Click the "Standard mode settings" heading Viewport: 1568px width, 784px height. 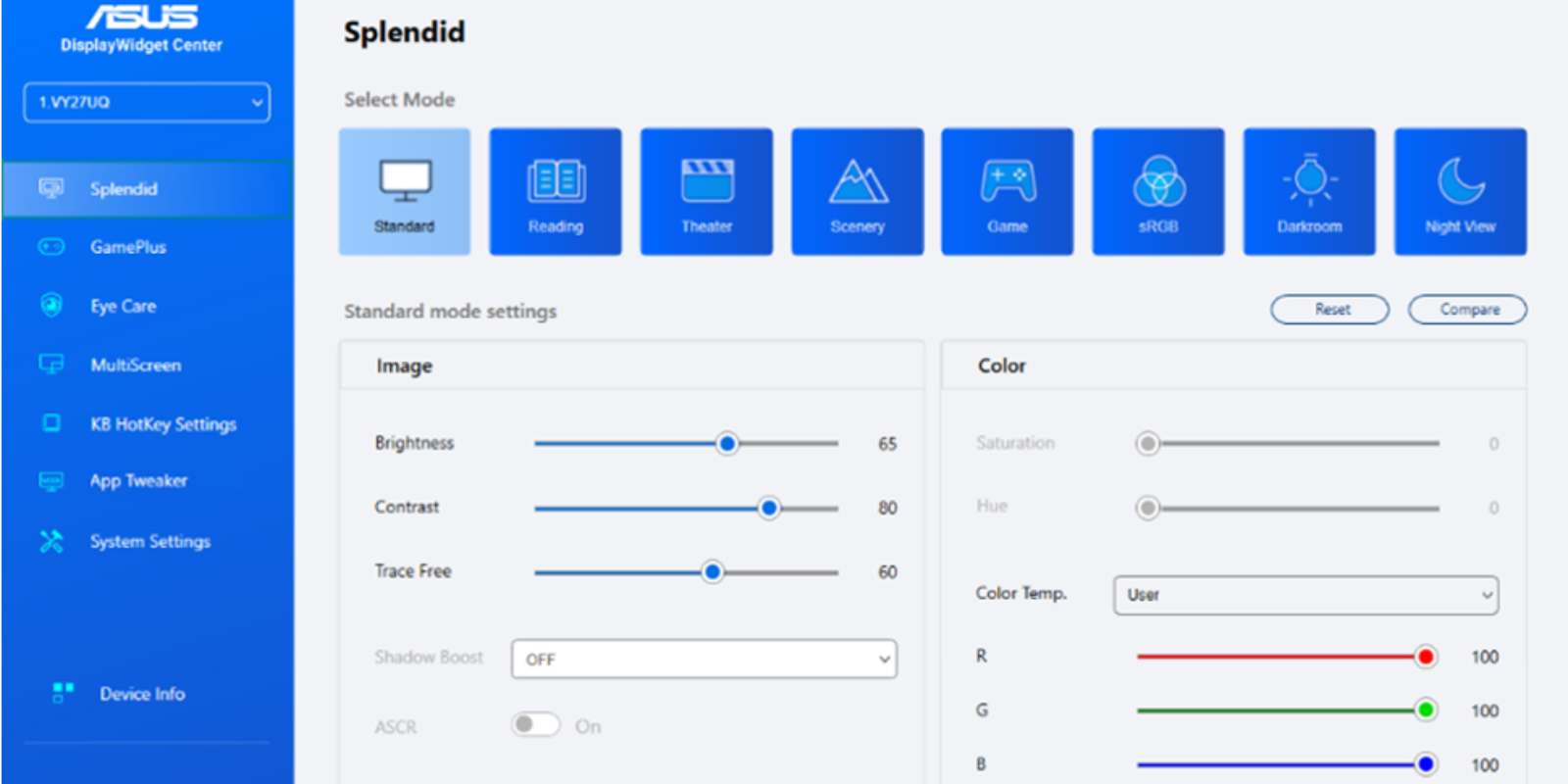pos(450,311)
